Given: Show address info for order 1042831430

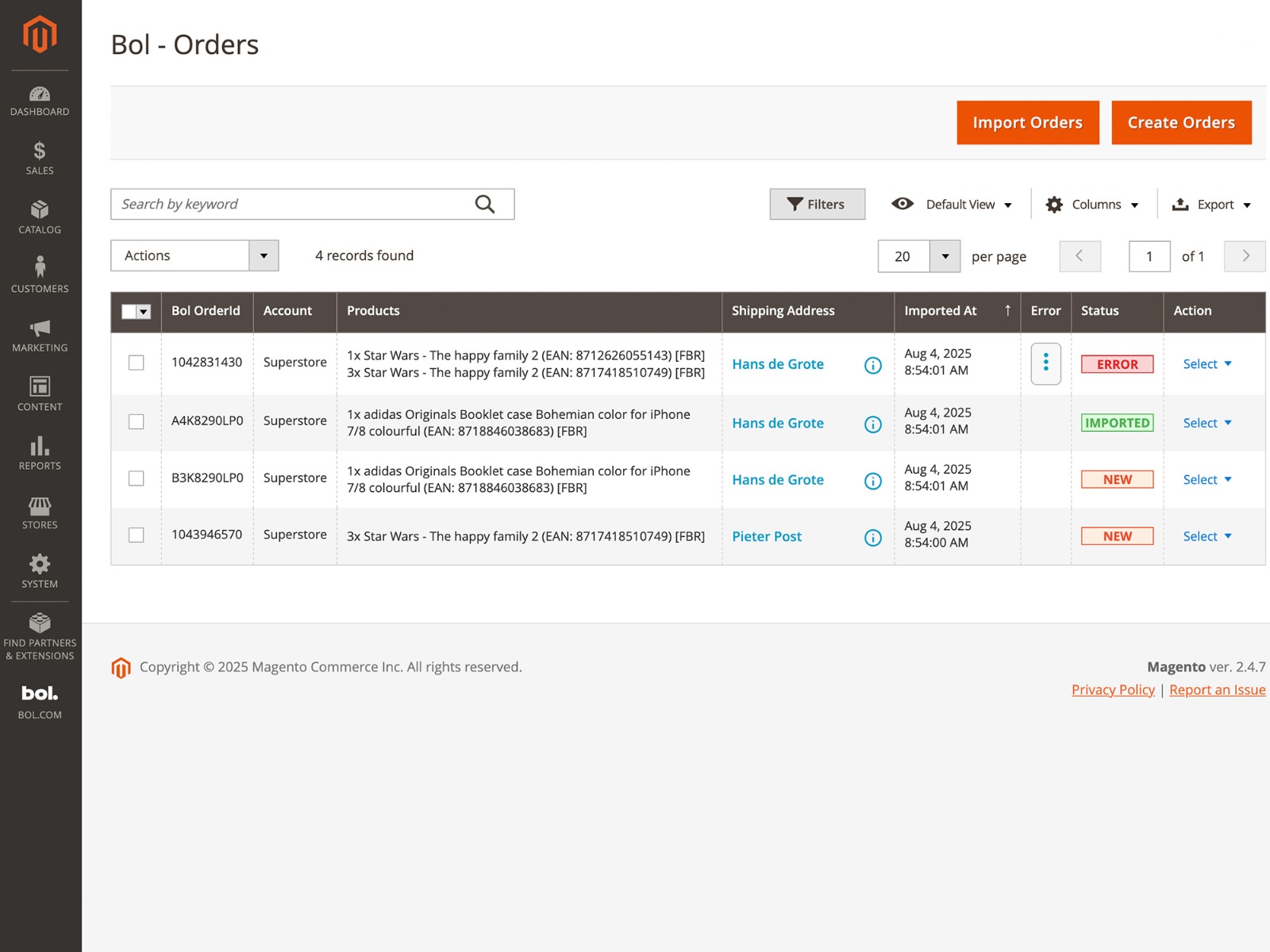Looking at the screenshot, I should (x=873, y=365).
